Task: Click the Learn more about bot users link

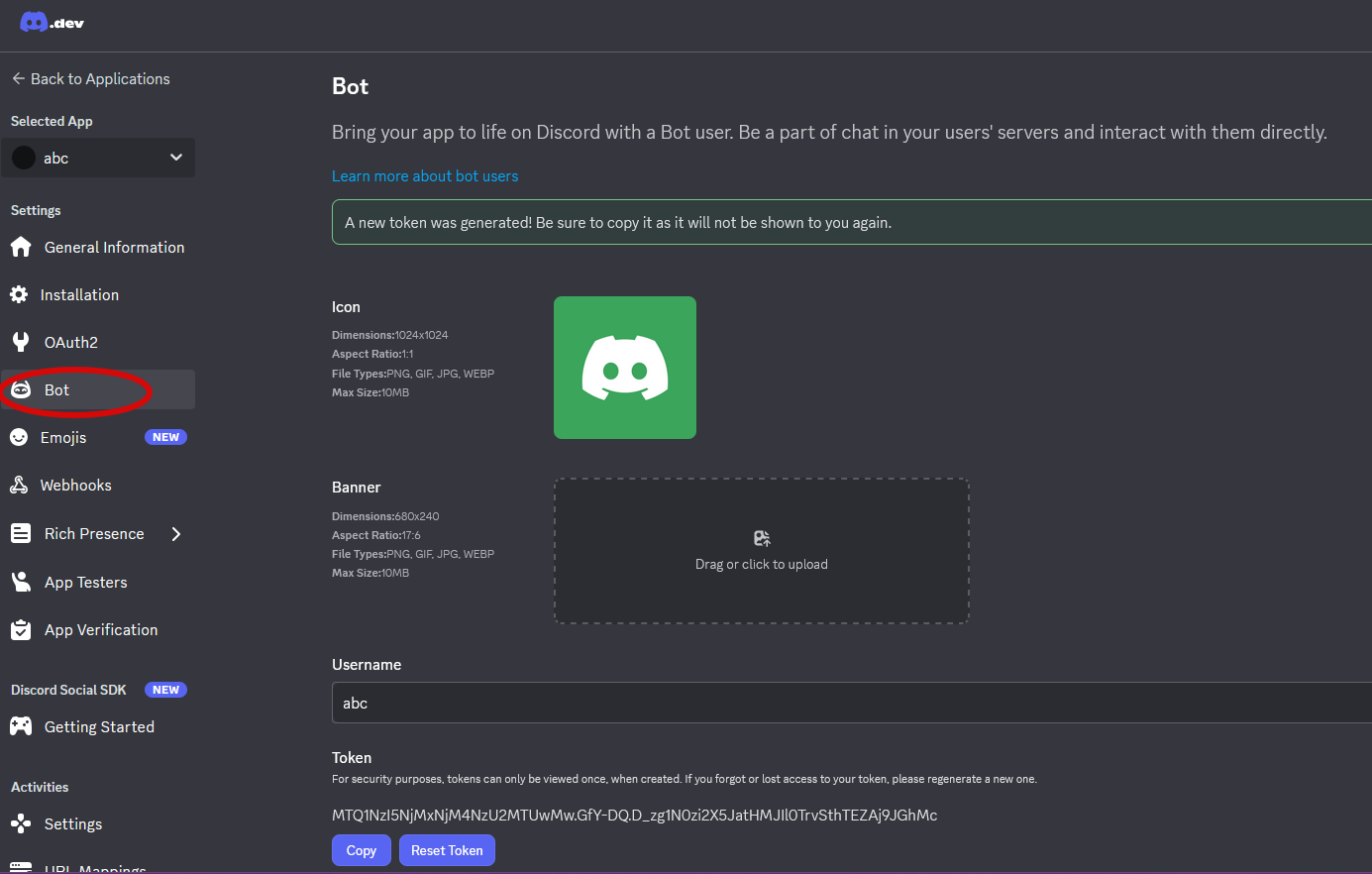Action: tap(425, 175)
